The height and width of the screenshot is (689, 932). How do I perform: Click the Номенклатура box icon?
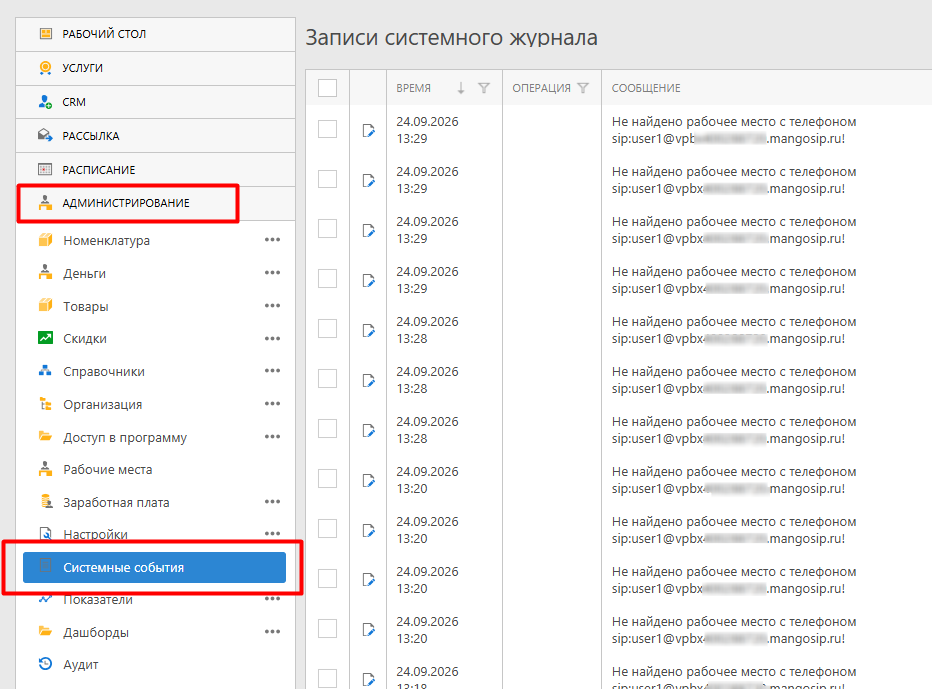pyautogui.click(x=45, y=240)
